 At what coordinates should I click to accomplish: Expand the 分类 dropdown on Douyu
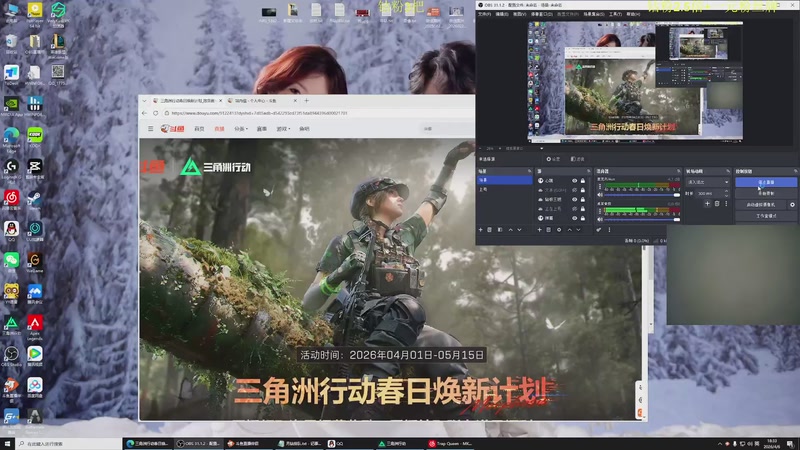tap(241, 129)
